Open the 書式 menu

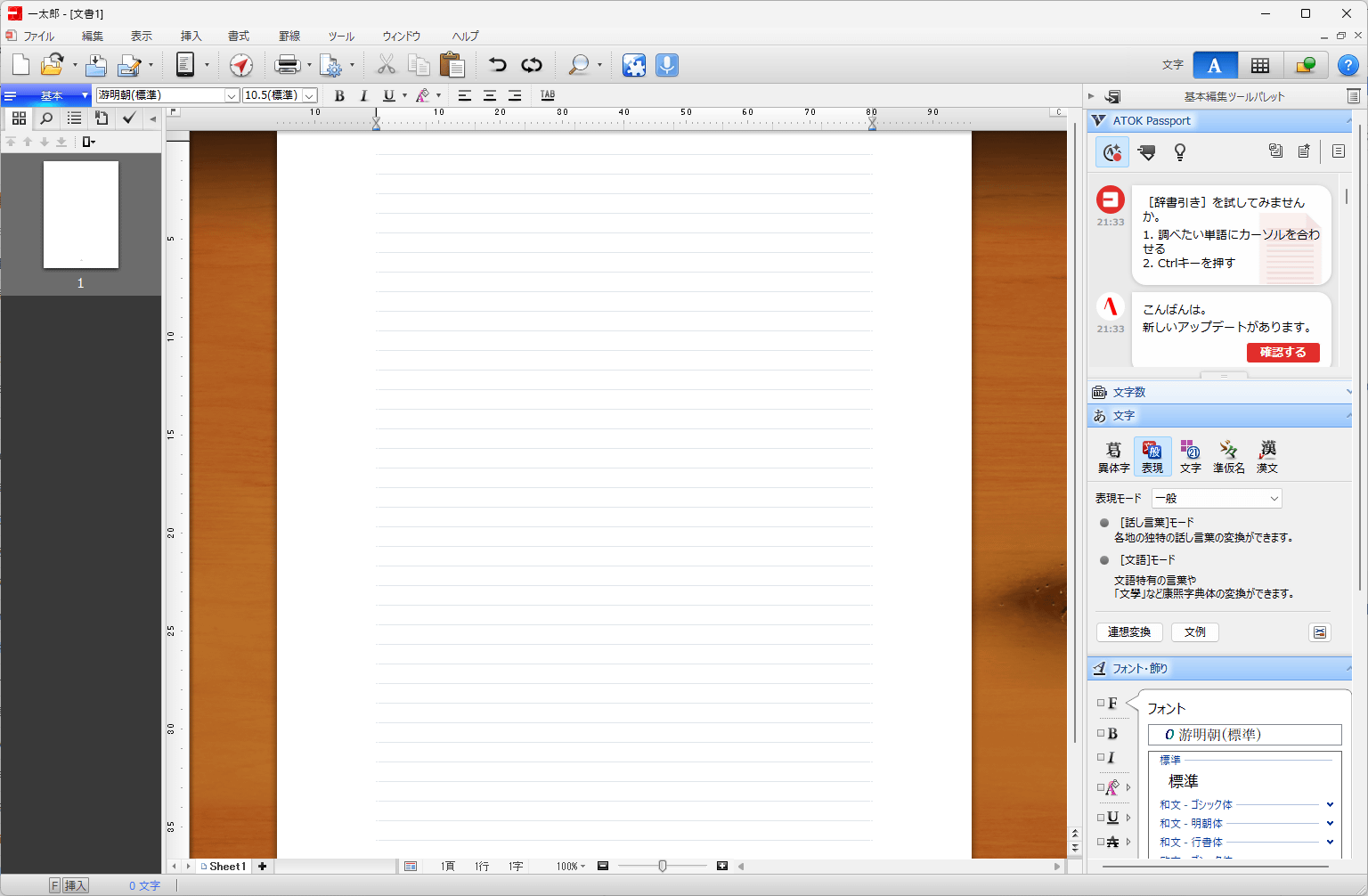(239, 37)
